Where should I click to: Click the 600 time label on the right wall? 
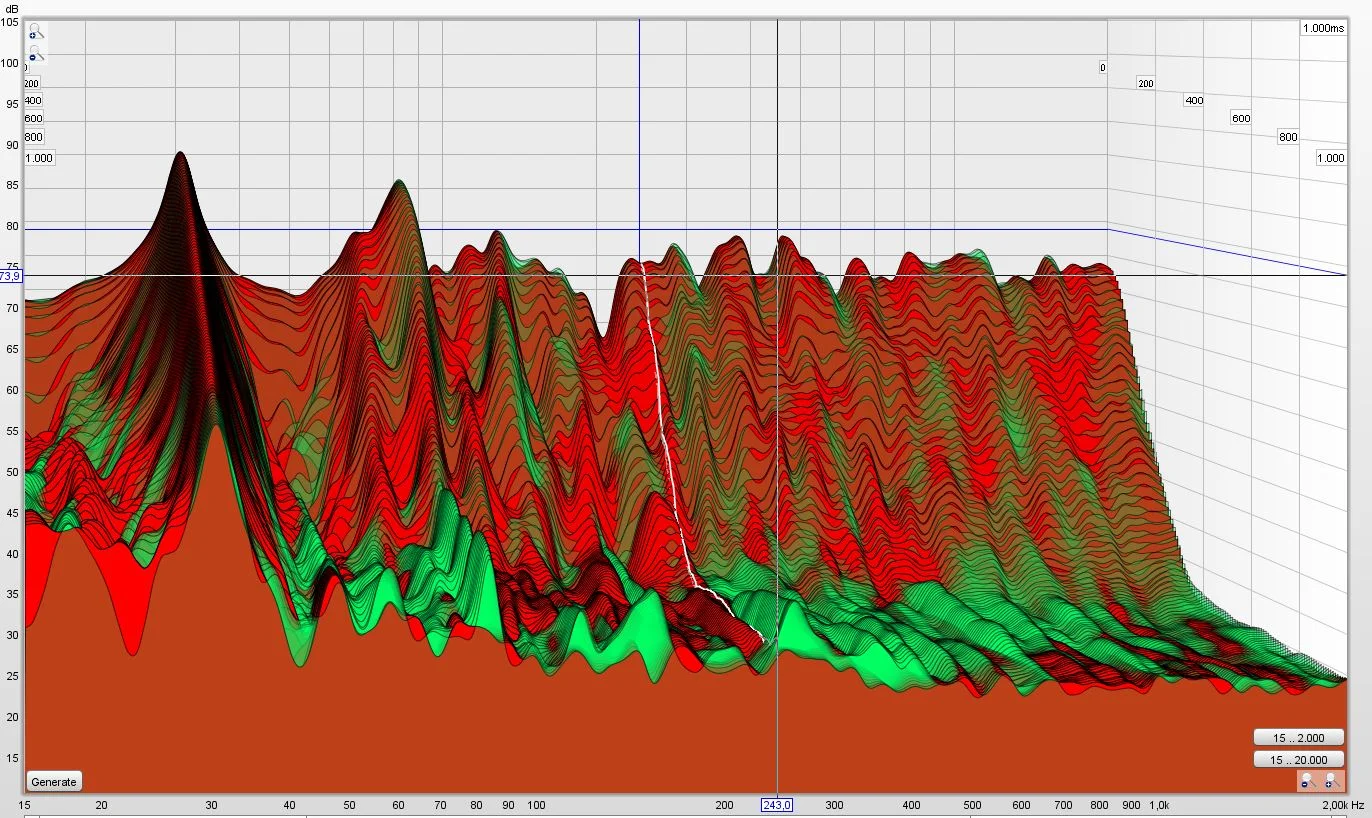[x=1241, y=118]
